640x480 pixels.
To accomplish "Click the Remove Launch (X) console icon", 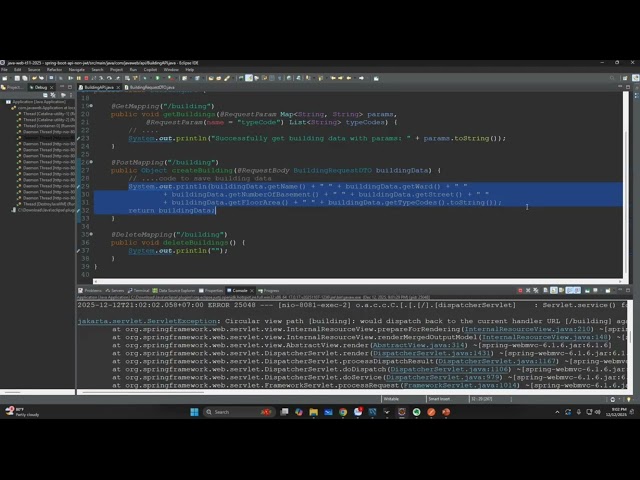I will (528, 290).
